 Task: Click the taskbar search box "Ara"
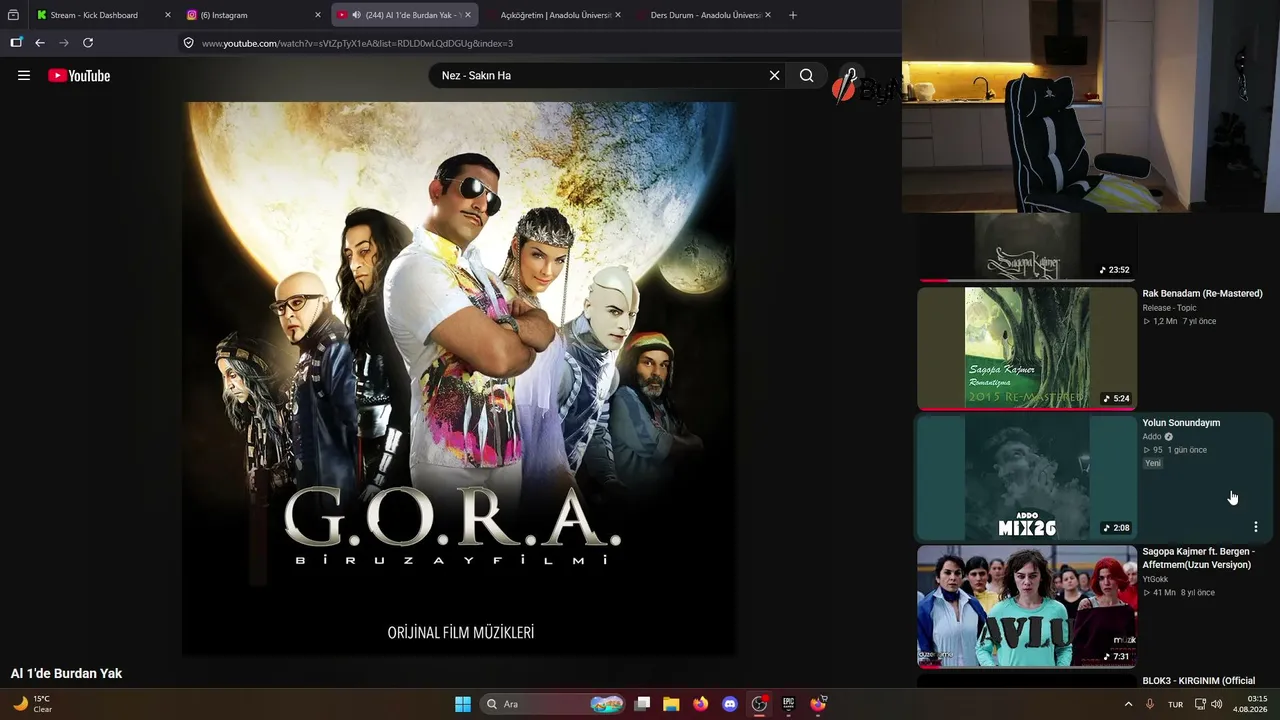pyautogui.click(x=553, y=704)
